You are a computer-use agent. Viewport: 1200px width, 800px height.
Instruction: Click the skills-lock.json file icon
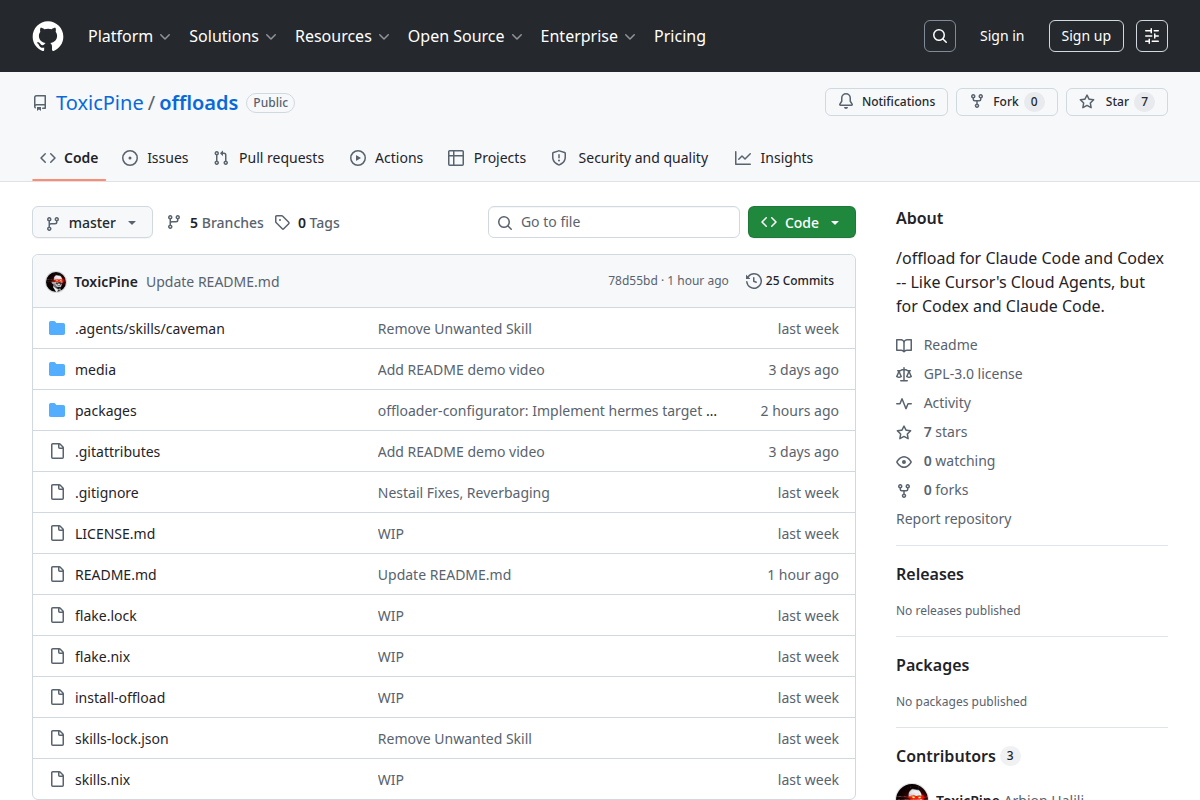pyautogui.click(x=57, y=739)
